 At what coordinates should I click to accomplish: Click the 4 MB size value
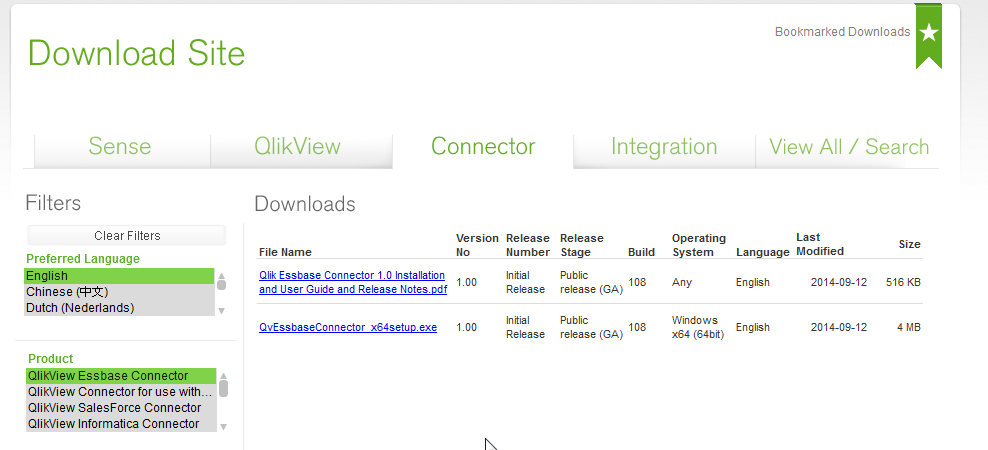click(907, 327)
